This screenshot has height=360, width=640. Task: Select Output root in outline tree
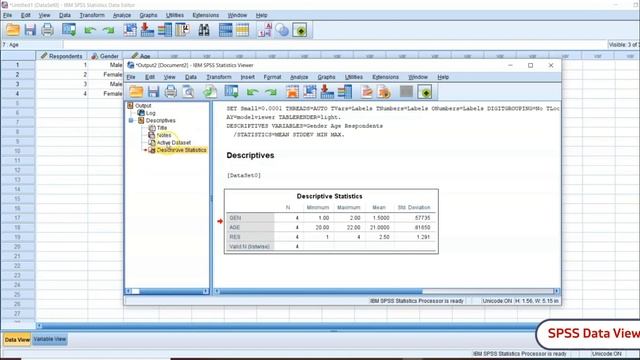(143, 105)
